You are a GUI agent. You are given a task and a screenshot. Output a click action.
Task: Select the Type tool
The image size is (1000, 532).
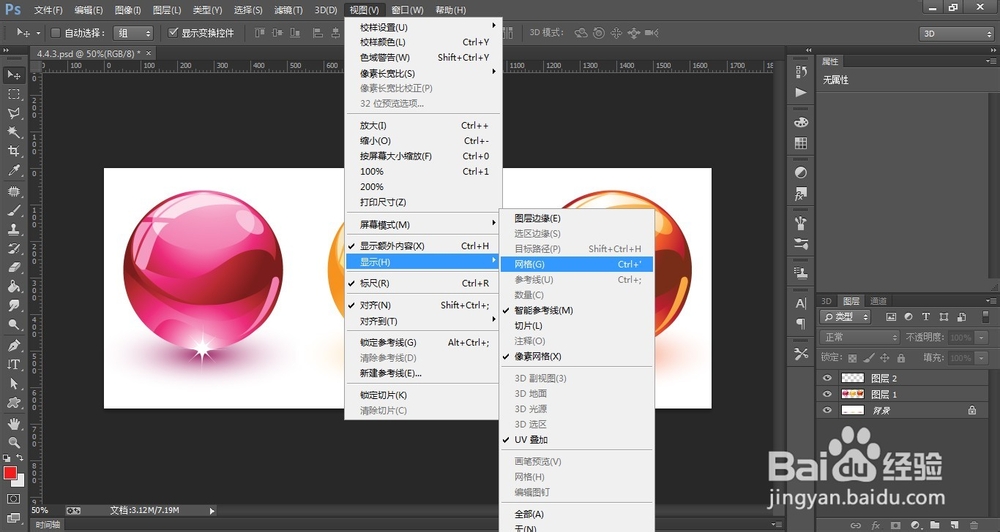pyautogui.click(x=13, y=365)
